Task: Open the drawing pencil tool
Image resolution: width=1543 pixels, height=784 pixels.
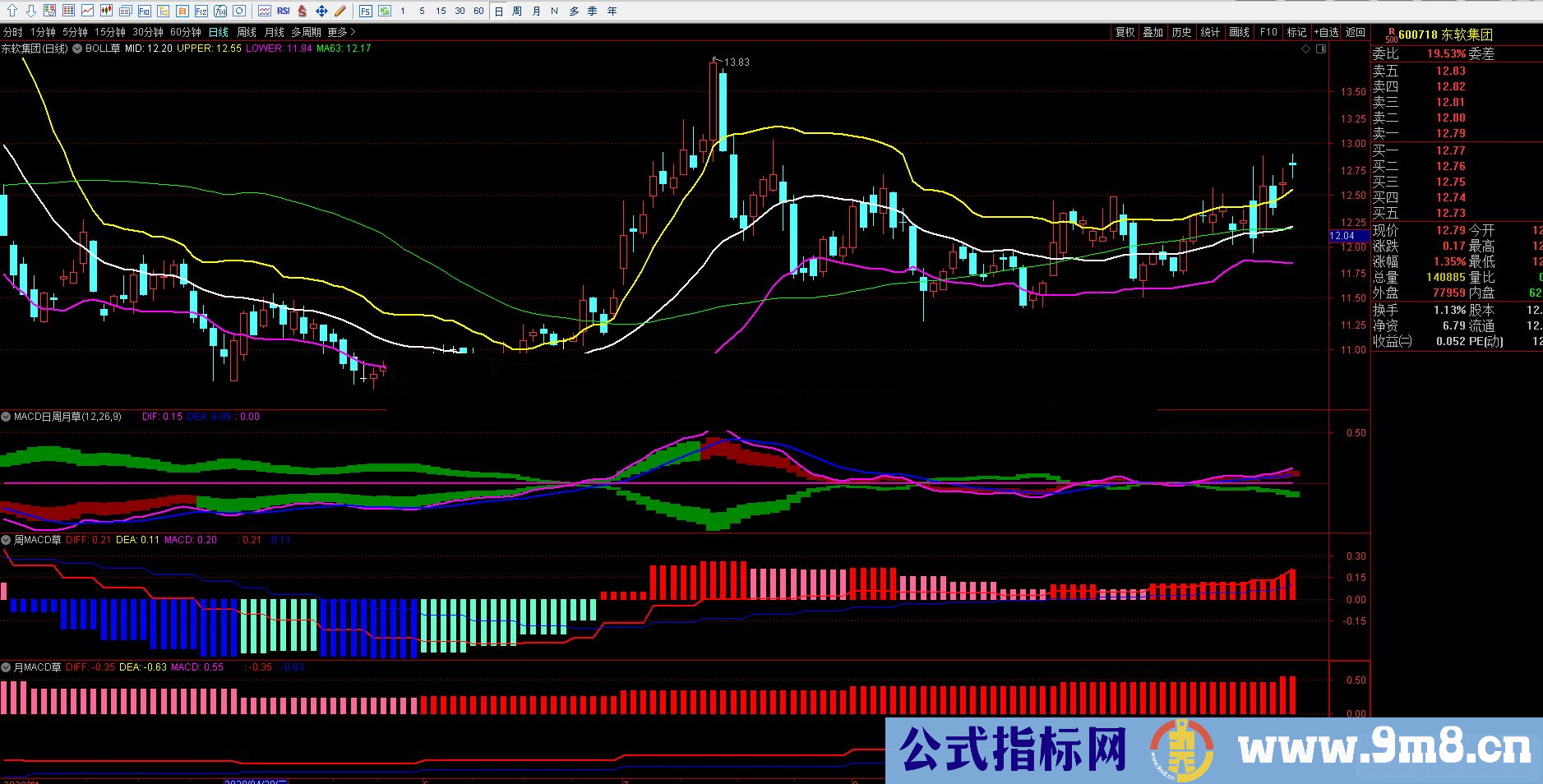Action: click(339, 11)
